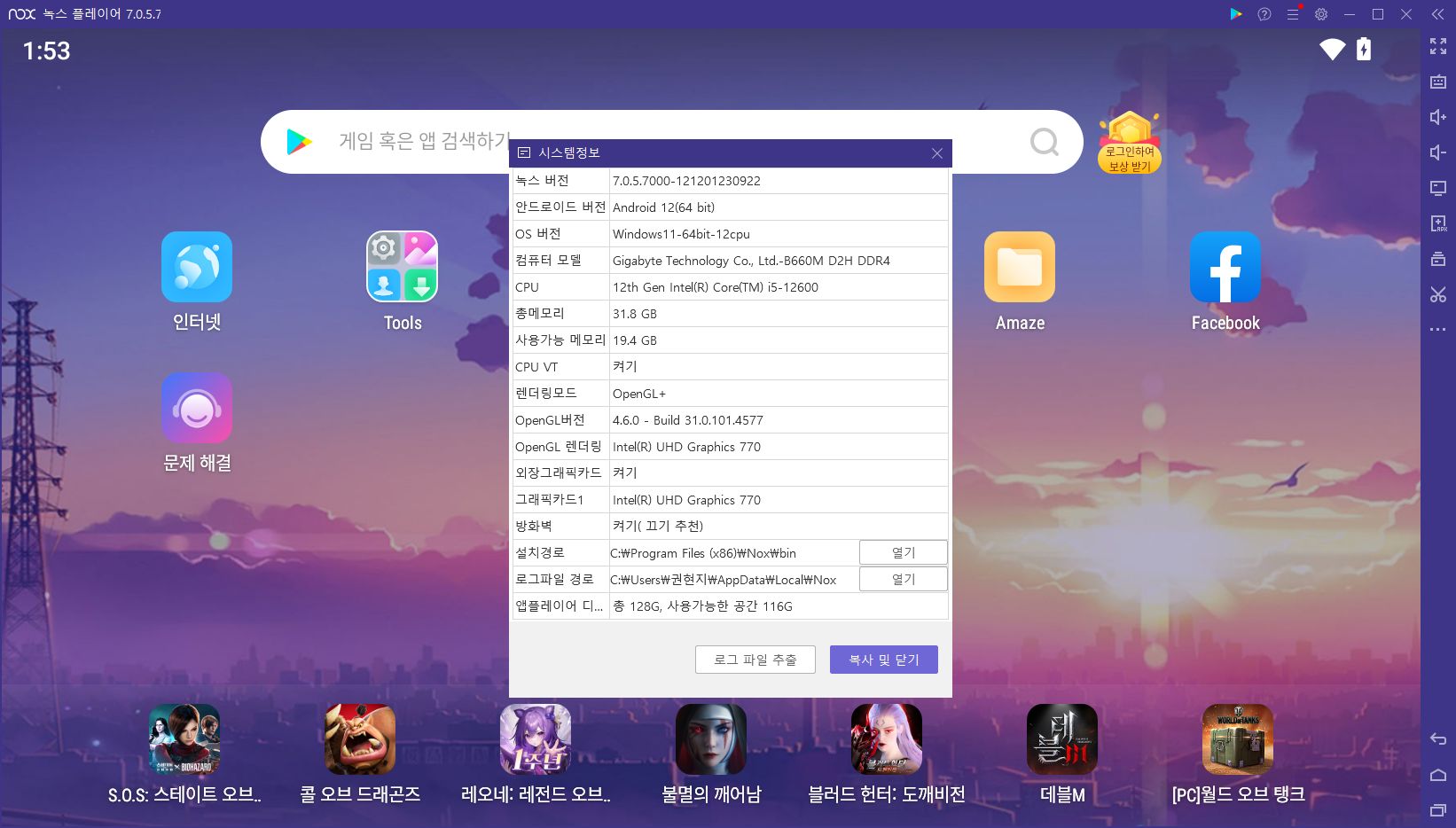1456x828 pixels.
Task: Launch the 불멸의 깨어남 game
Action: [711, 739]
